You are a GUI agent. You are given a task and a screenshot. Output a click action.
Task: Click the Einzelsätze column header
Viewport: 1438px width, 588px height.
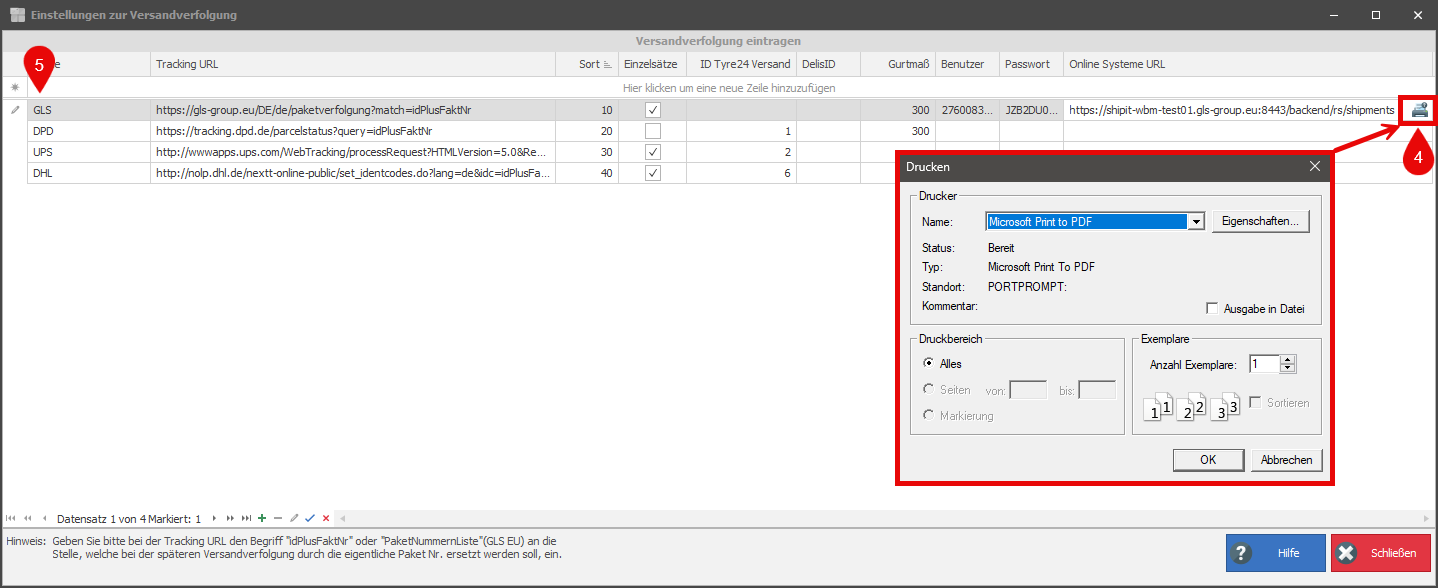pyautogui.click(x=652, y=64)
